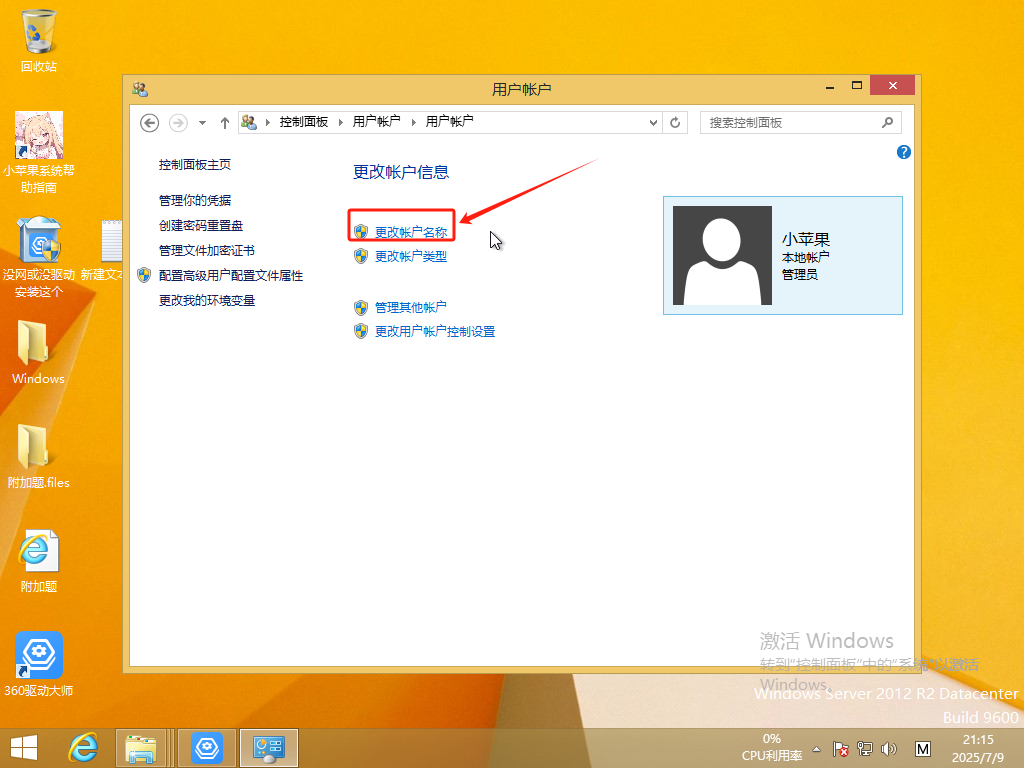Open 管理你的凭据 link

click(x=195, y=200)
